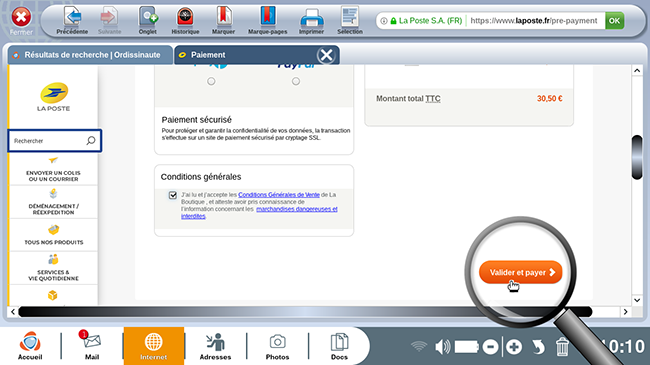
Task: Click the horizontal scrollbar thumb
Action: 305,311
